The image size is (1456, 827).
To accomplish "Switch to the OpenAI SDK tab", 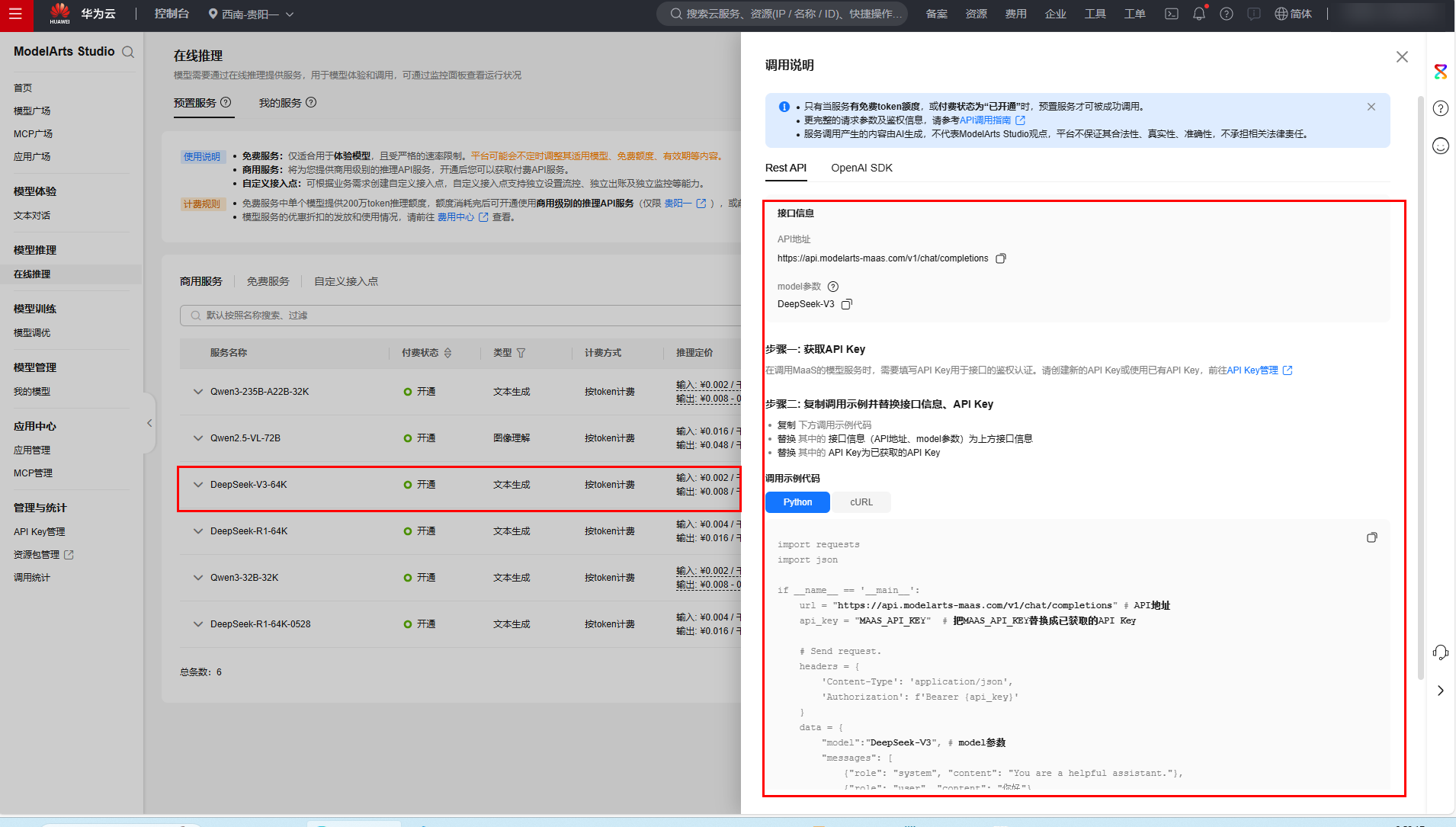I will (x=861, y=168).
